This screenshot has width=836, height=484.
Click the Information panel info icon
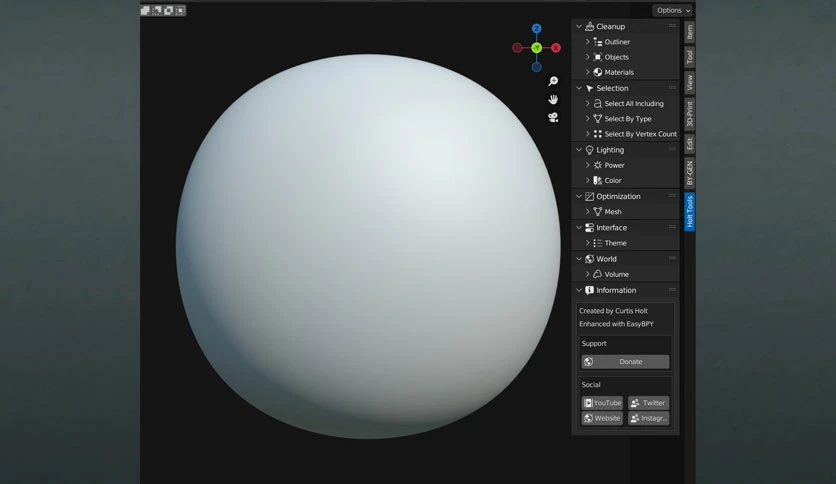coord(589,290)
